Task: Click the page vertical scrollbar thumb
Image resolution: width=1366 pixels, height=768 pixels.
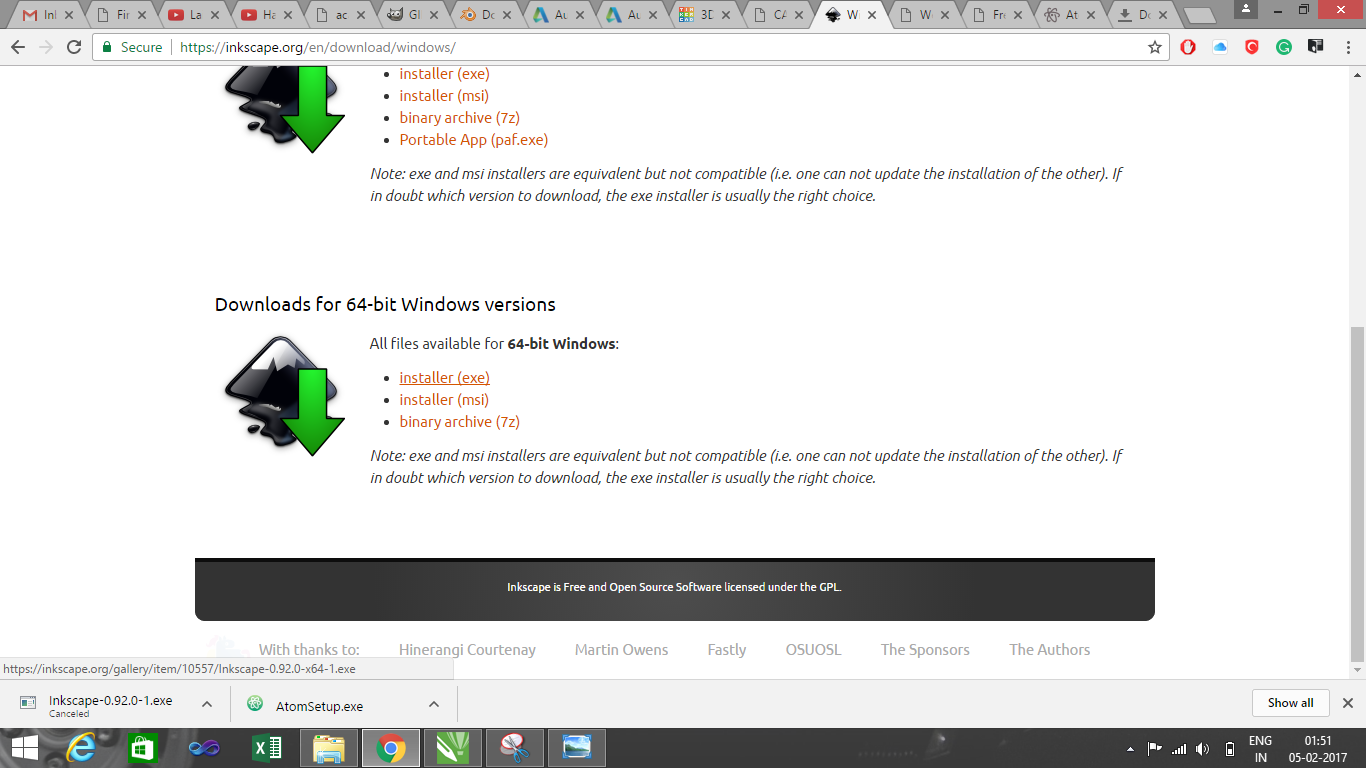Action: (x=1357, y=494)
